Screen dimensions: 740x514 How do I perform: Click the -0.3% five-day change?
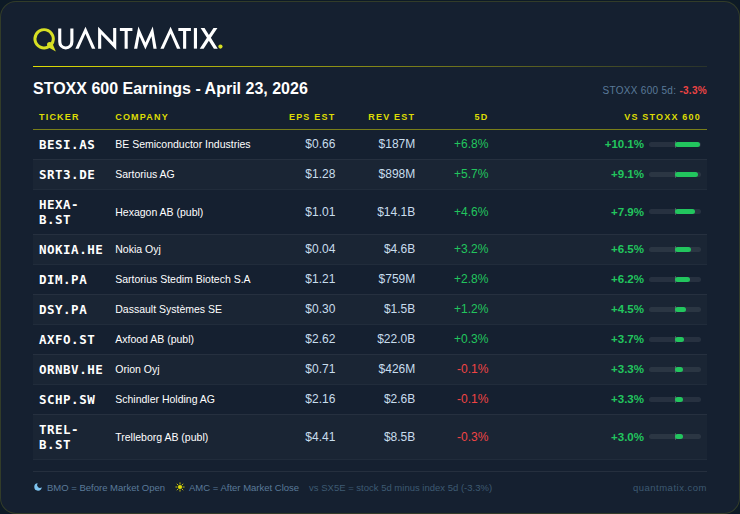(472, 437)
